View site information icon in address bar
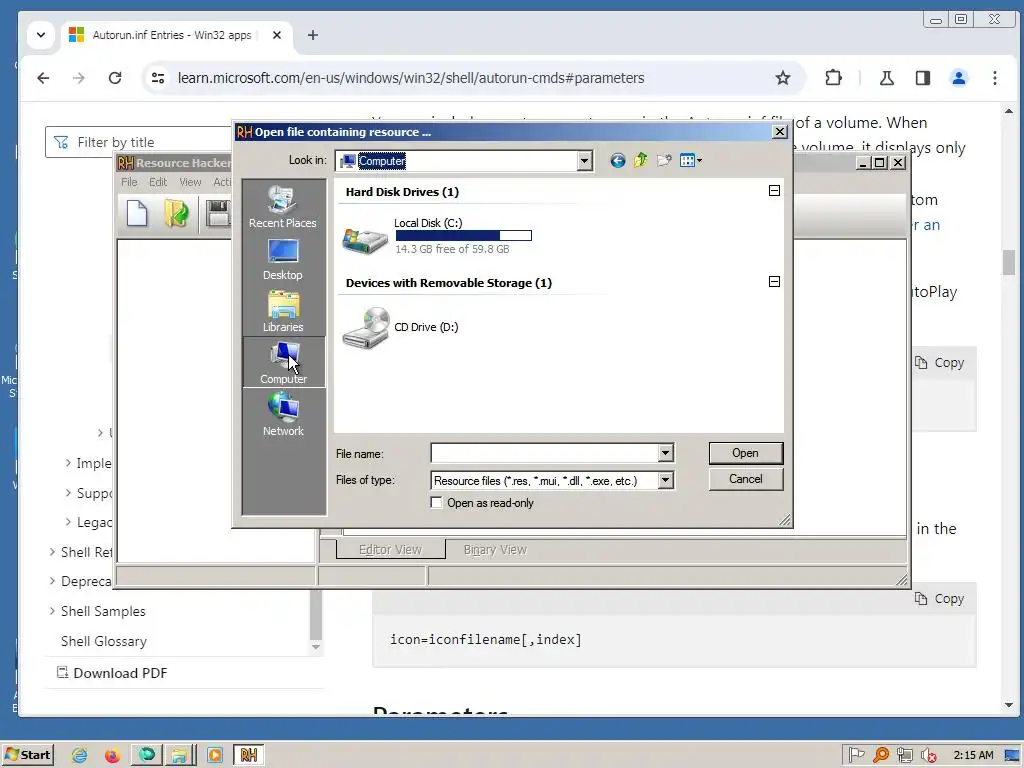The height and width of the screenshot is (768, 1024). click(158, 78)
